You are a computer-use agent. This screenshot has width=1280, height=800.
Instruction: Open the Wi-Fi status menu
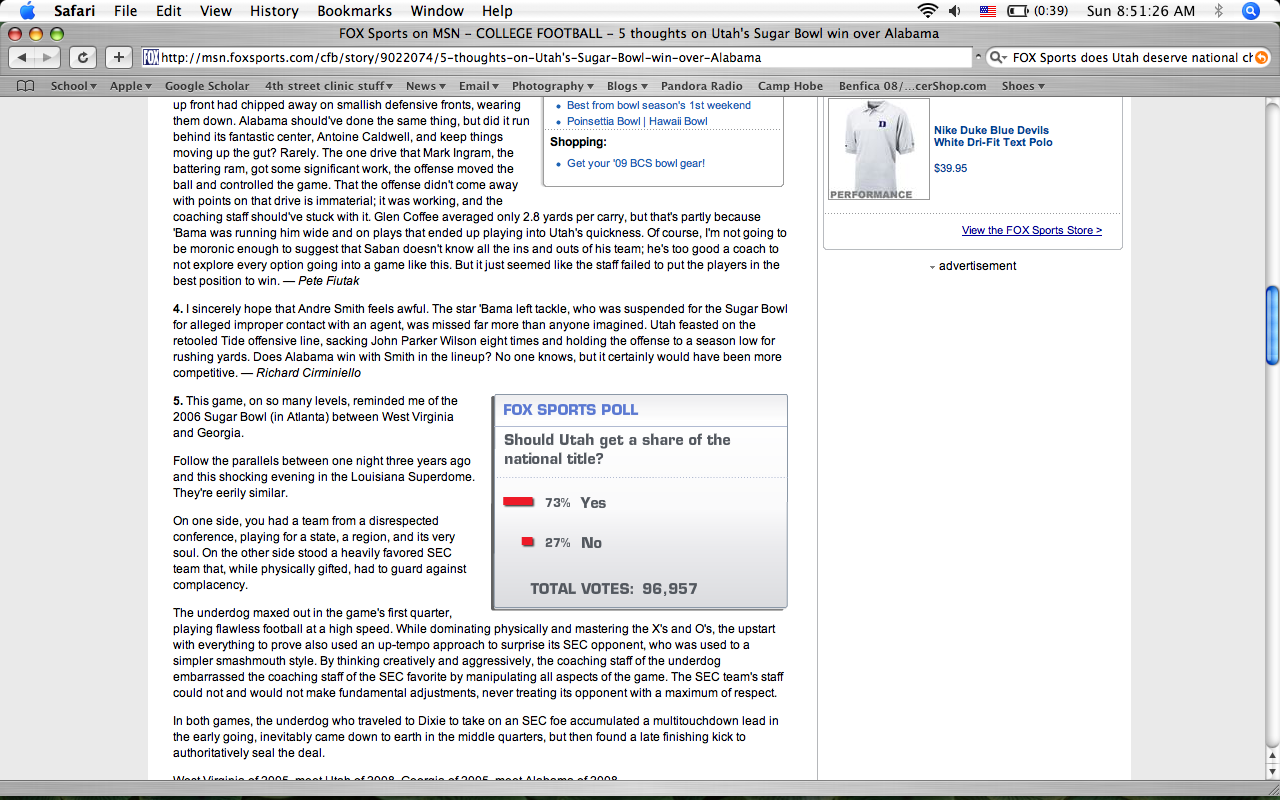click(928, 11)
